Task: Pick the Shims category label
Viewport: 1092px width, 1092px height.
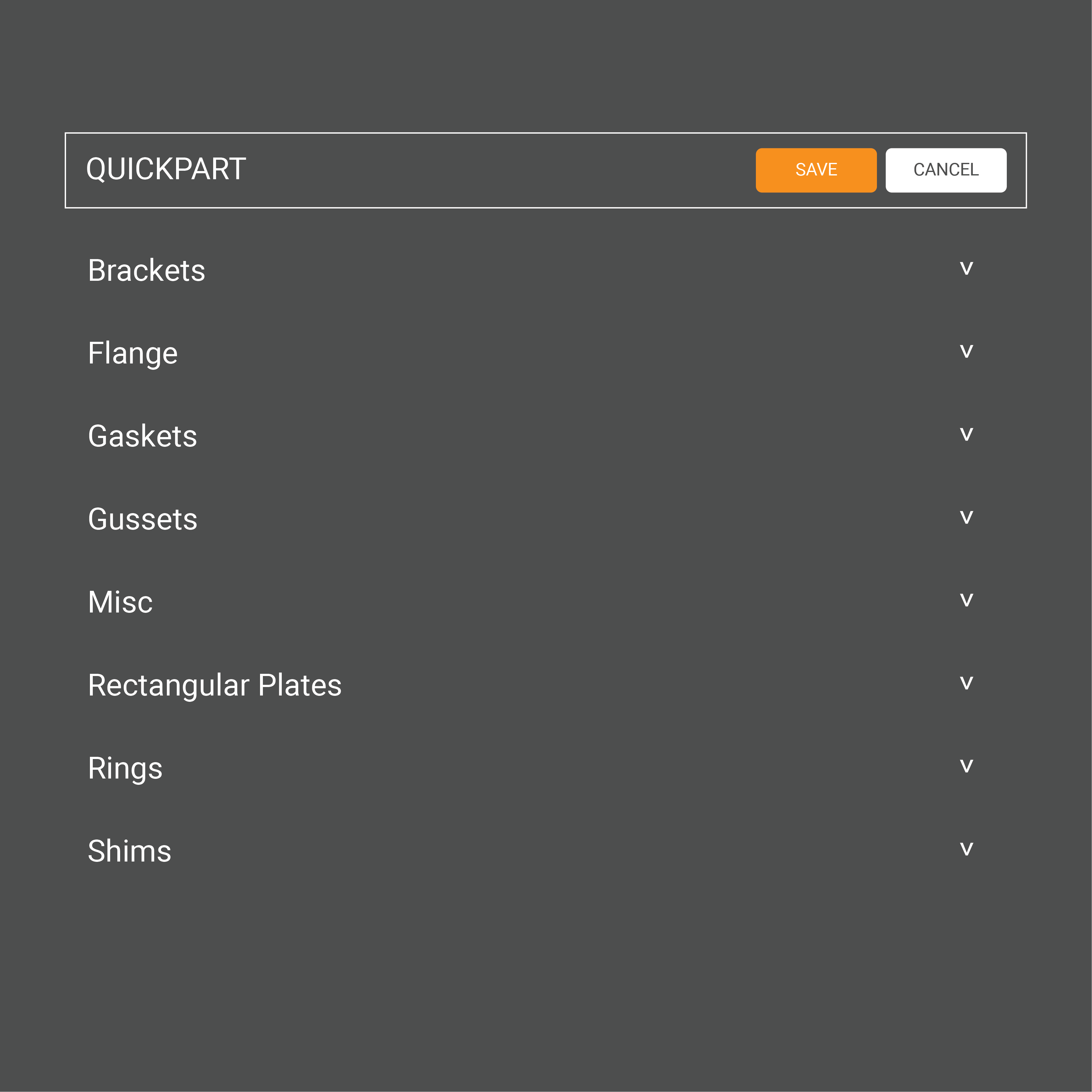Action: coord(130,851)
